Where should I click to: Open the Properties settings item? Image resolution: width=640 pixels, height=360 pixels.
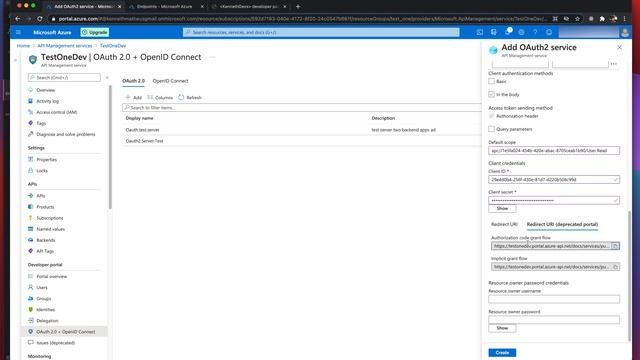47,160
